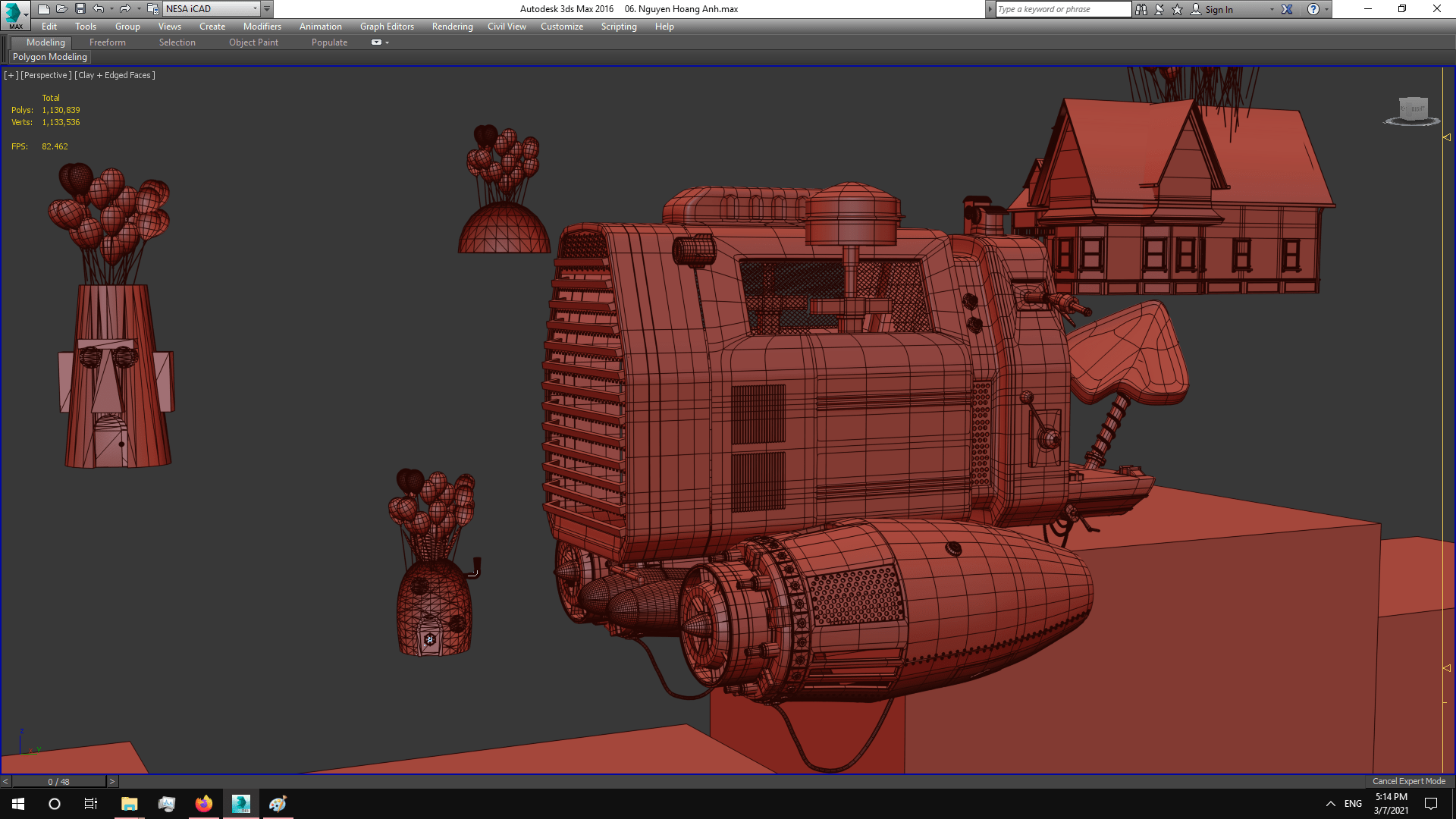Click the New Scene icon
This screenshot has height=819, width=1456.
[x=43, y=9]
